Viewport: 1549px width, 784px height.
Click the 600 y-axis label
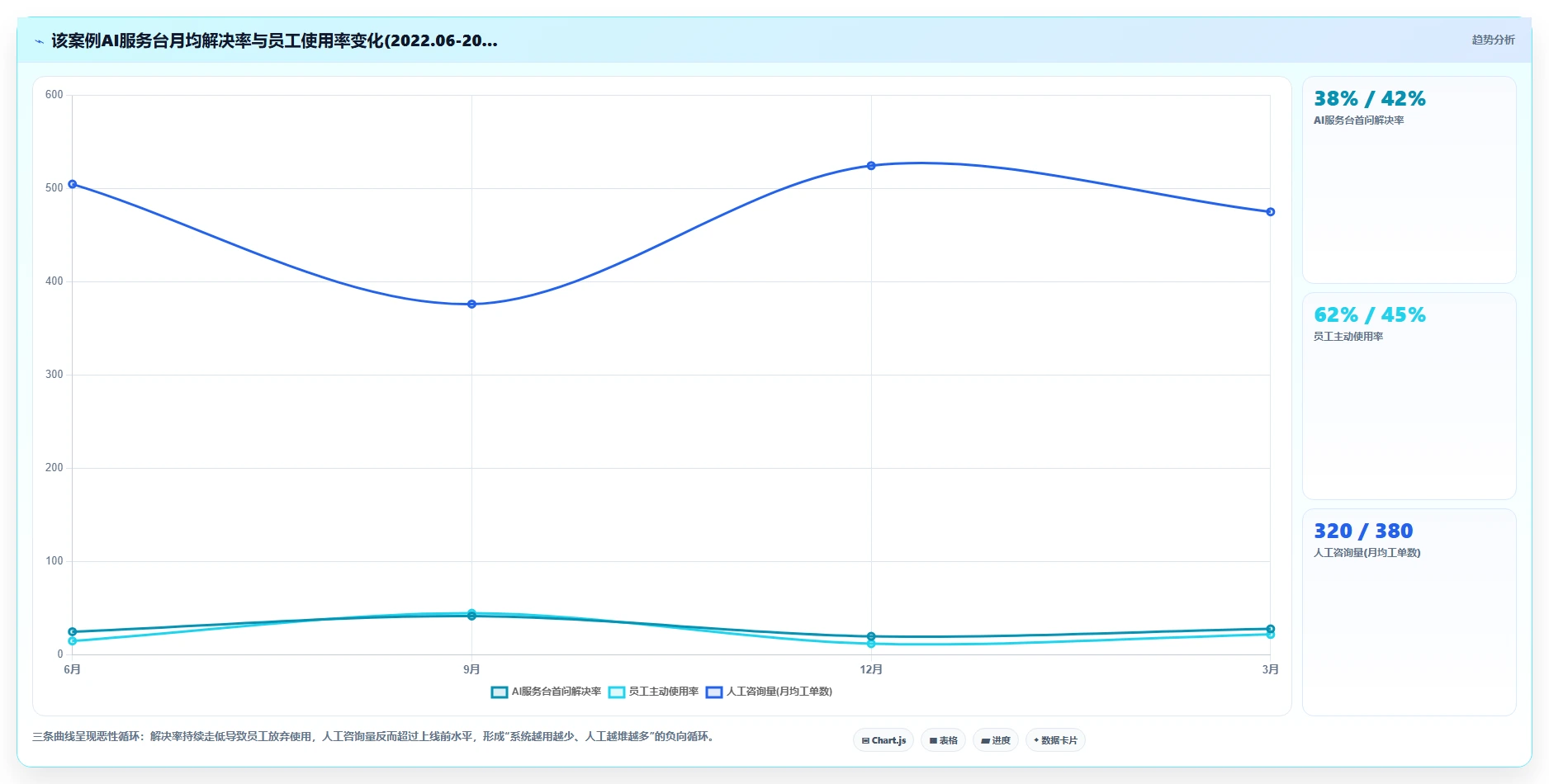[54, 95]
